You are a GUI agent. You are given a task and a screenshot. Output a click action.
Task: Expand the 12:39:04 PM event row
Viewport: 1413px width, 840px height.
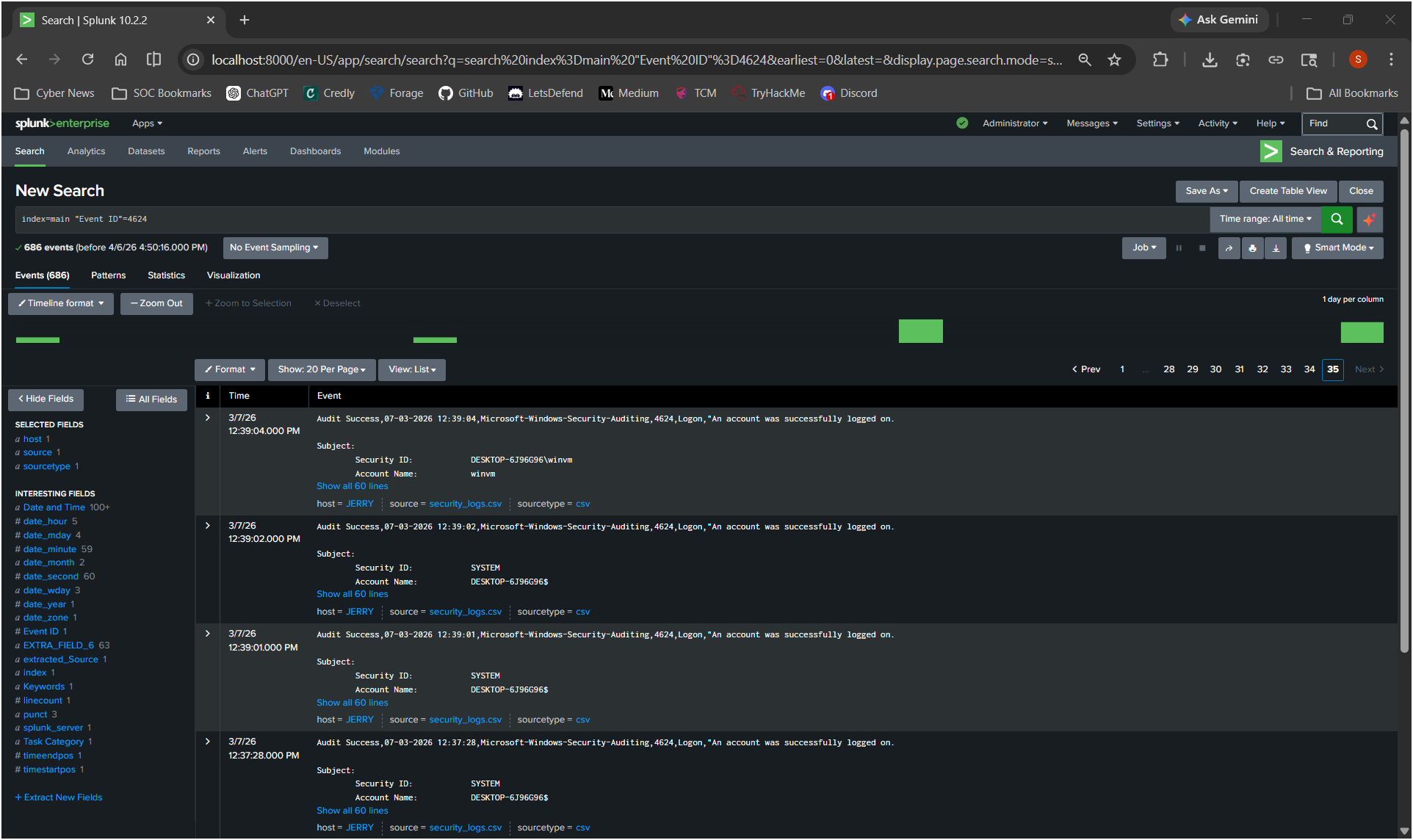208,418
